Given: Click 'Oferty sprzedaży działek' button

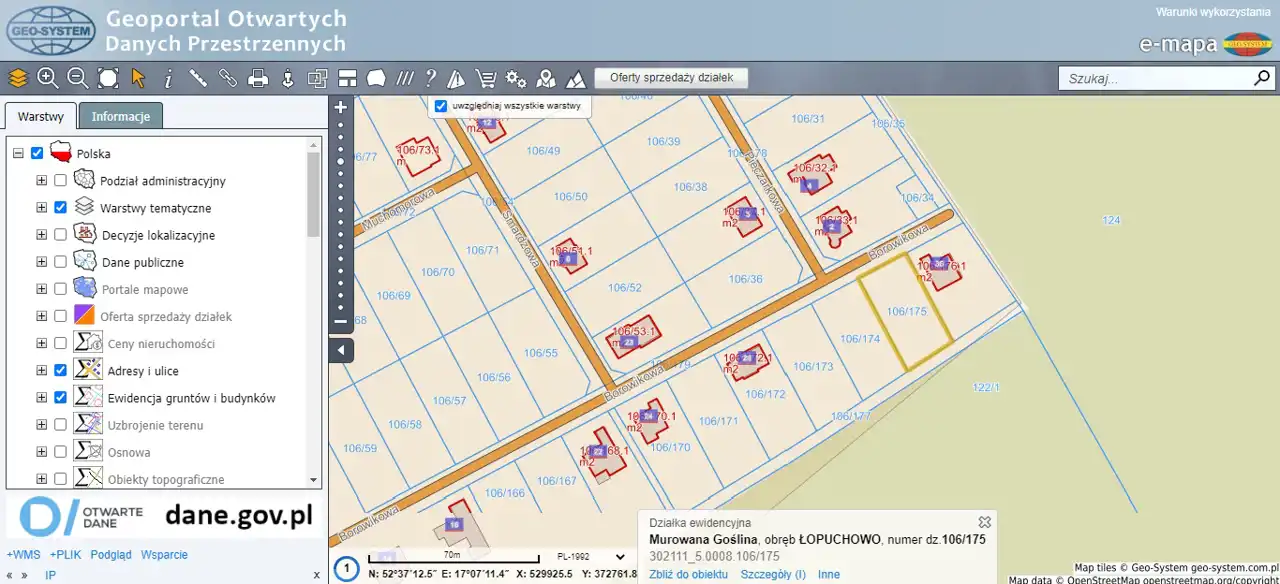Looking at the screenshot, I should pos(671,78).
